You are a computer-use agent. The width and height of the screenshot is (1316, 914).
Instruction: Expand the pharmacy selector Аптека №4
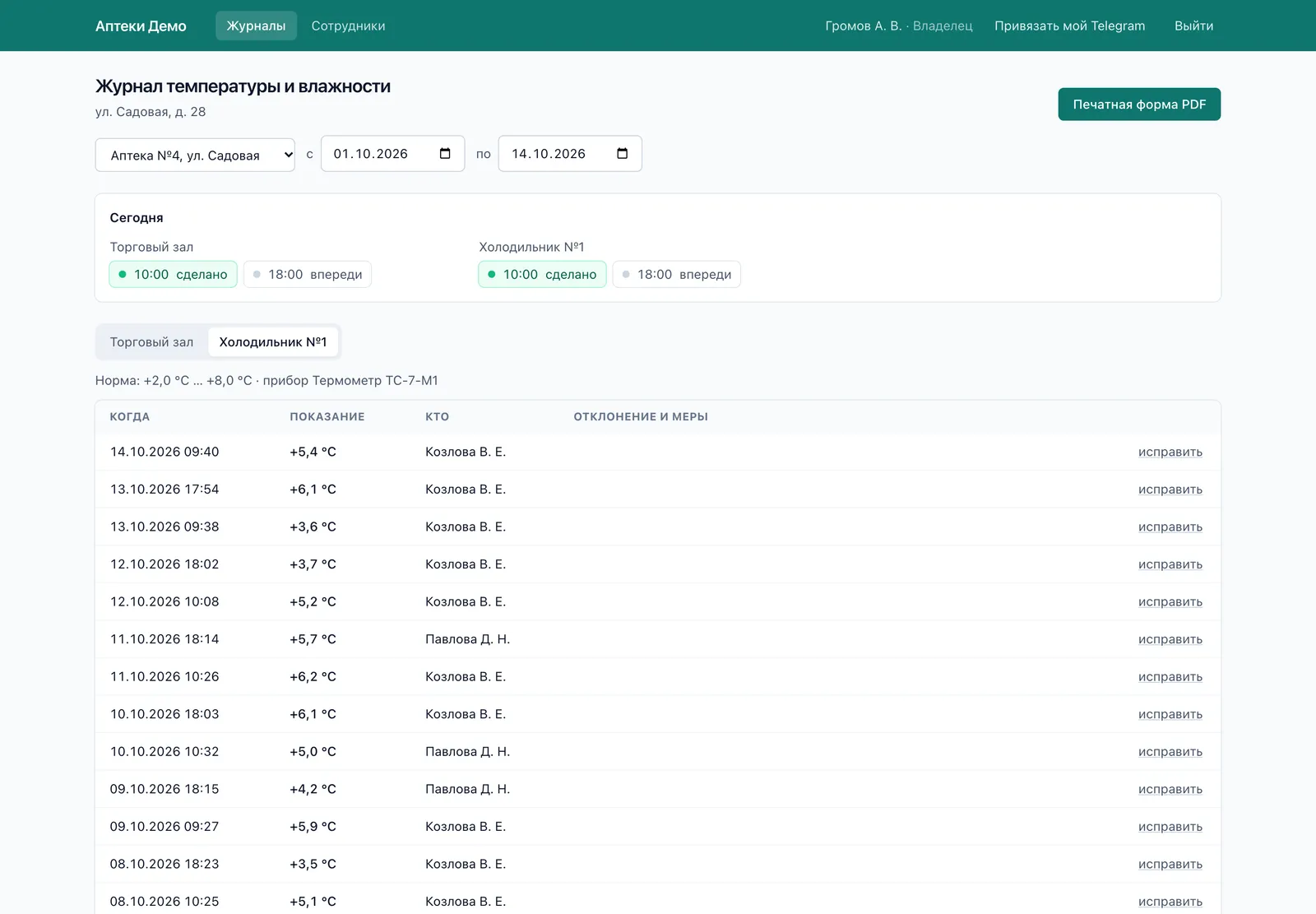click(x=195, y=155)
